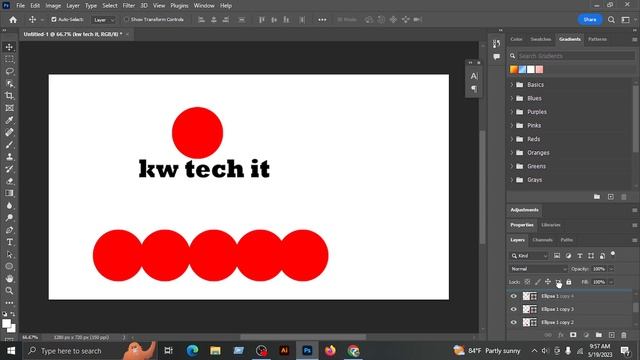The height and width of the screenshot is (360, 640).
Task: Select the Eyedropper tool
Action: point(9,120)
